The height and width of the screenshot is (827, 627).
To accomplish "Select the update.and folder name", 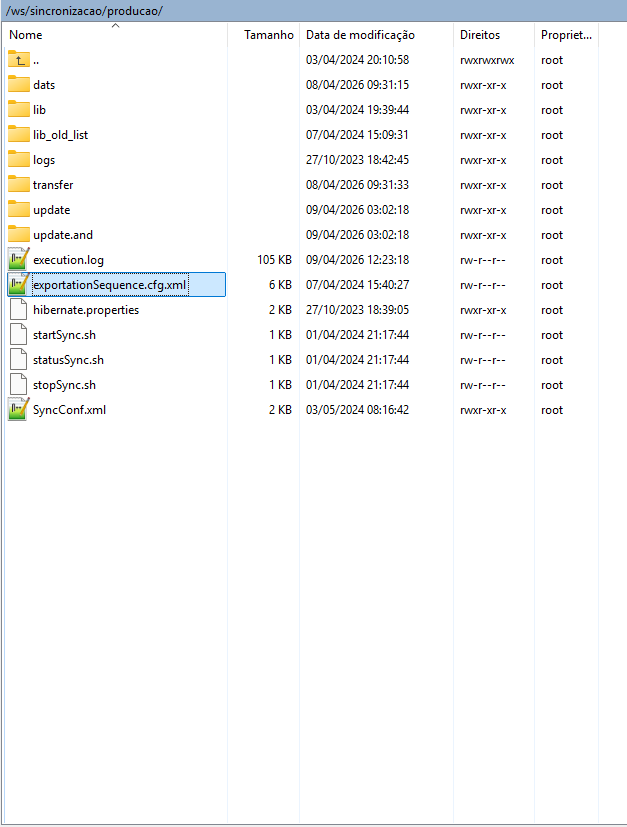I will pyautogui.click(x=63, y=235).
